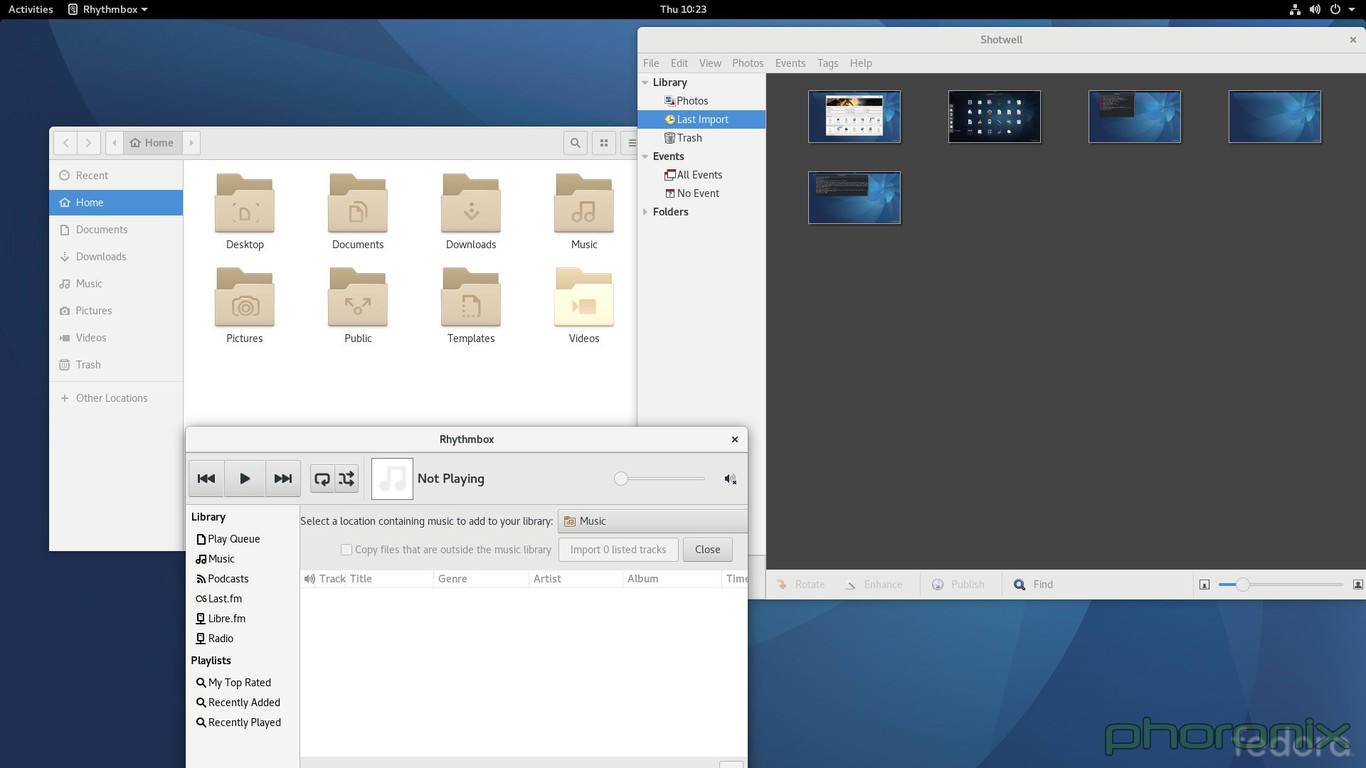Open the Music location chooser in Rhythmbox
This screenshot has height=768, width=1366.
[x=651, y=521]
